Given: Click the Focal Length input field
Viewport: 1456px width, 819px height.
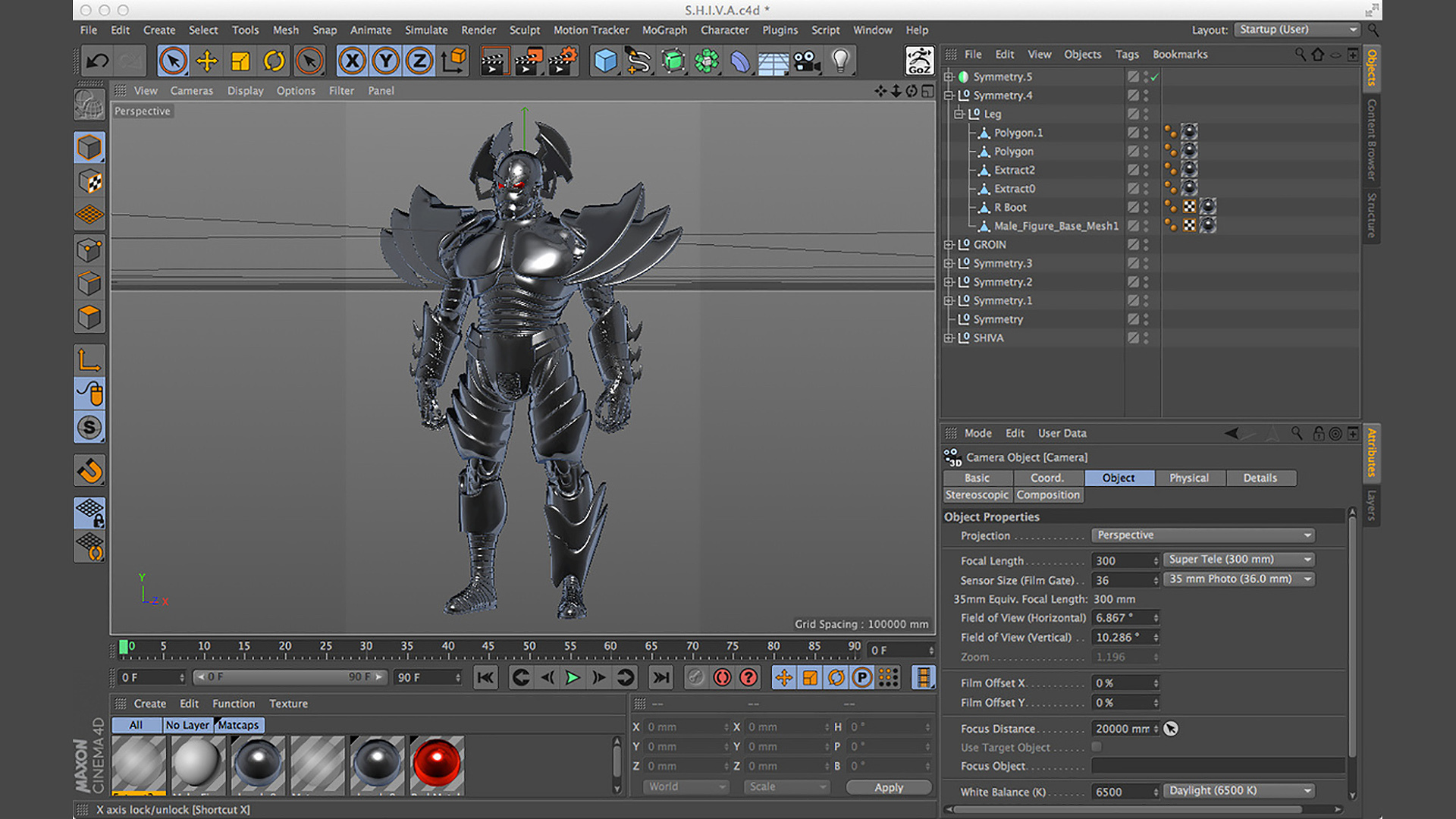Looking at the screenshot, I should (1122, 560).
